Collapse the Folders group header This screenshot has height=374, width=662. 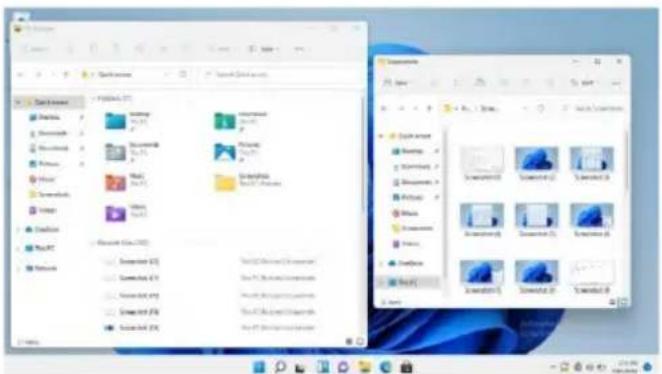pyautogui.click(x=93, y=99)
